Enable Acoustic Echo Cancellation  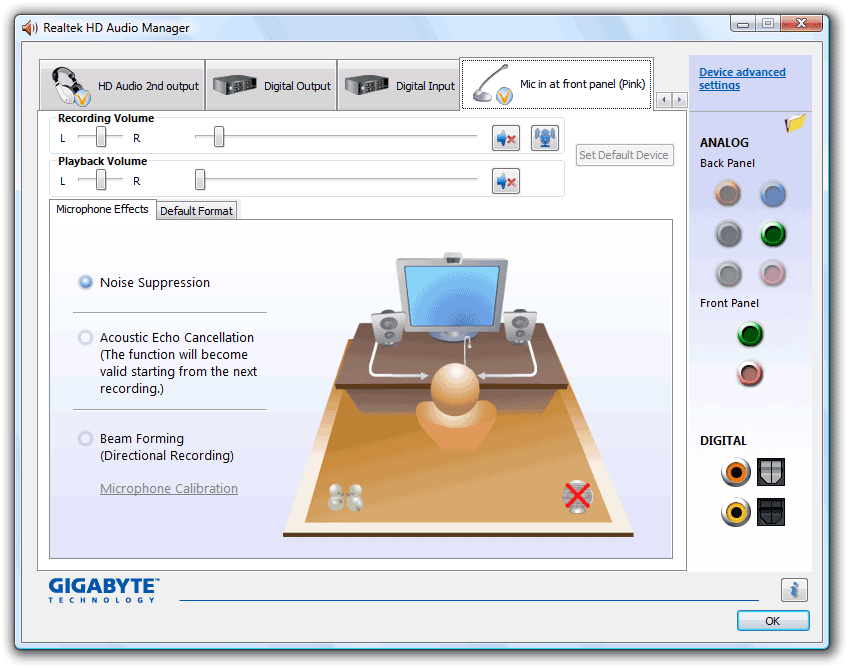coord(85,338)
